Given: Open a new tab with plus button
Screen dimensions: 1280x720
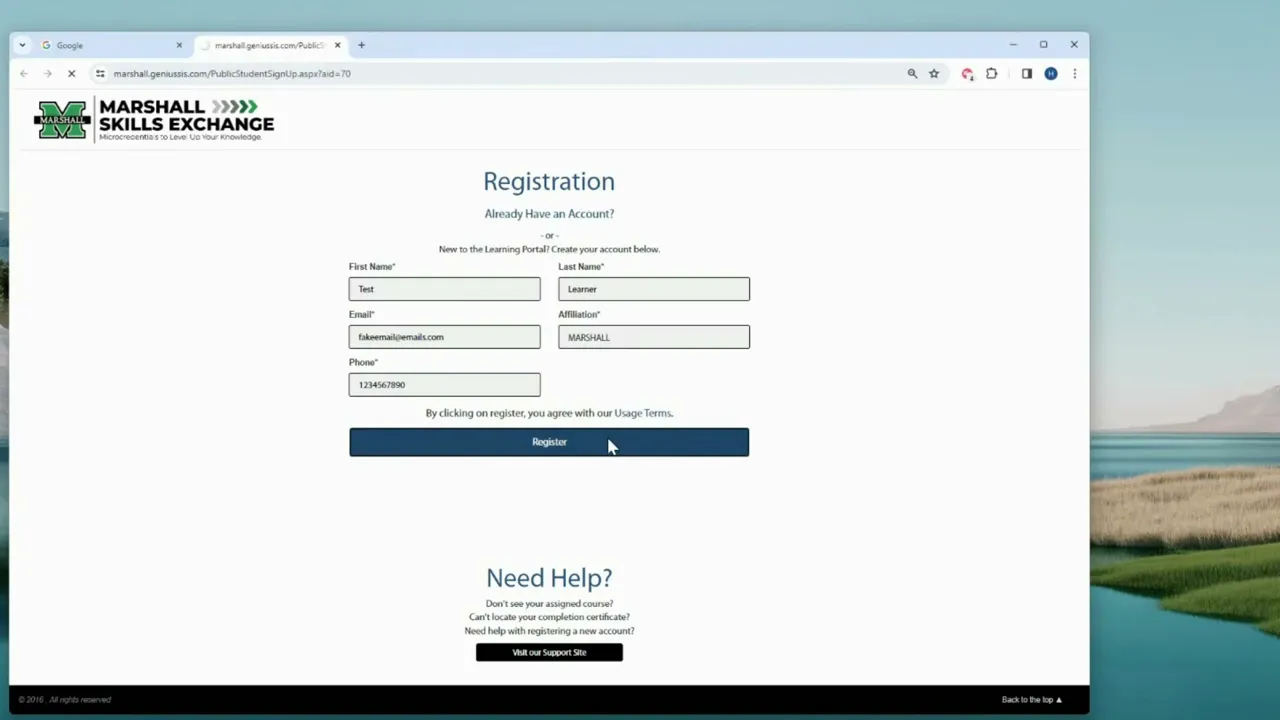Looking at the screenshot, I should point(361,45).
